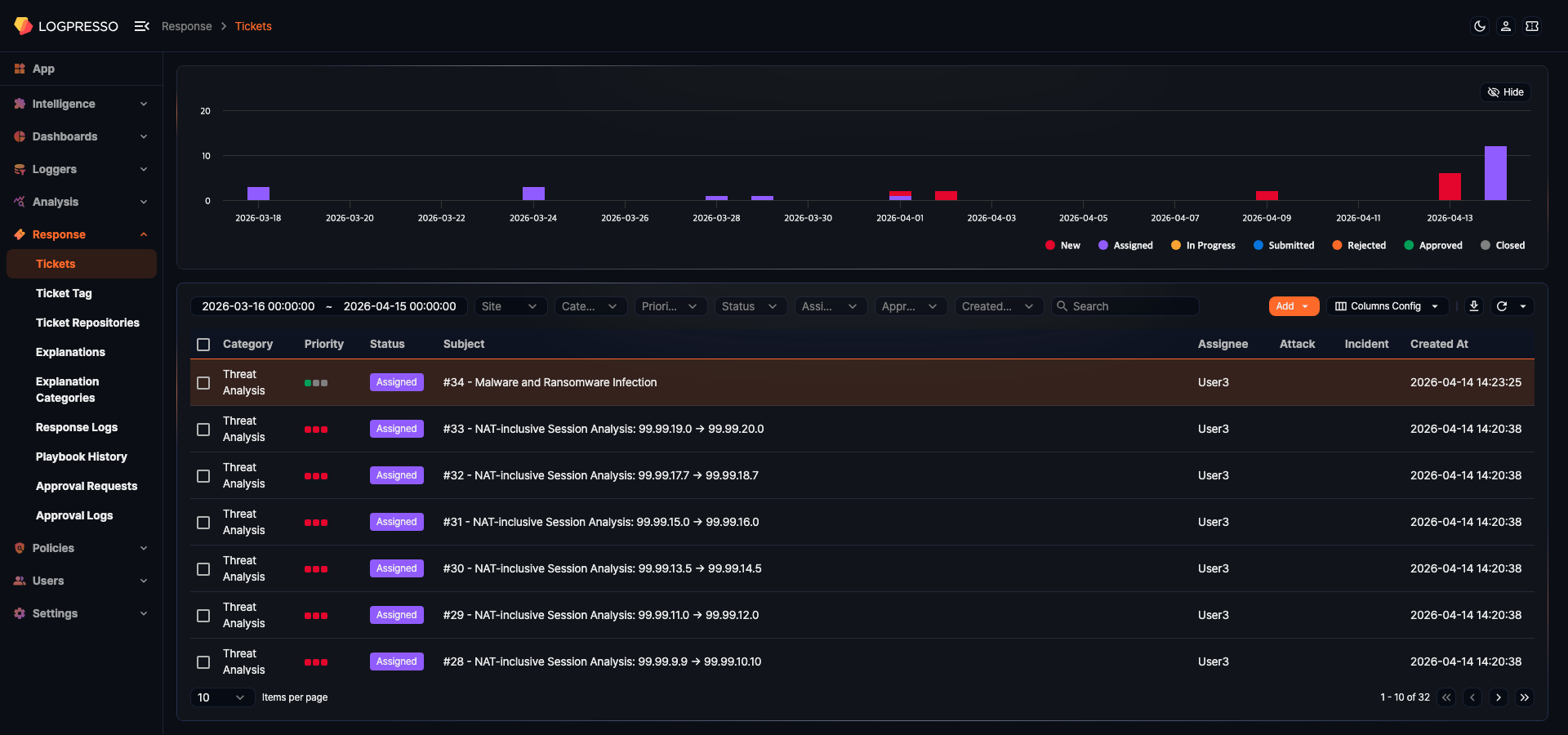Viewport: 1568px width, 735px height.
Task: Click the Logpresso logo
Action: [66, 26]
